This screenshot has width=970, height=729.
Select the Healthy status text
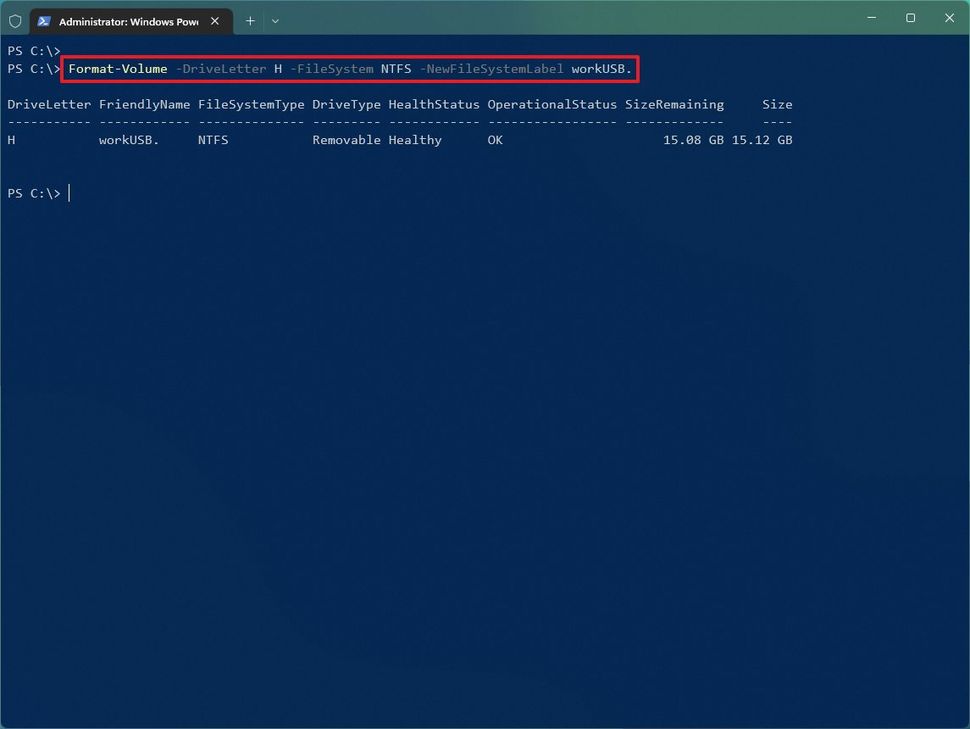[415, 140]
